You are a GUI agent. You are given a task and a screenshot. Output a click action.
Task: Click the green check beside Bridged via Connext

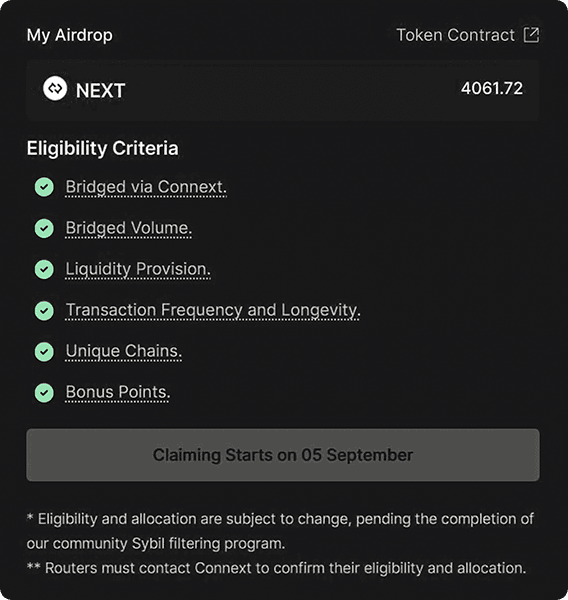coord(44,187)
